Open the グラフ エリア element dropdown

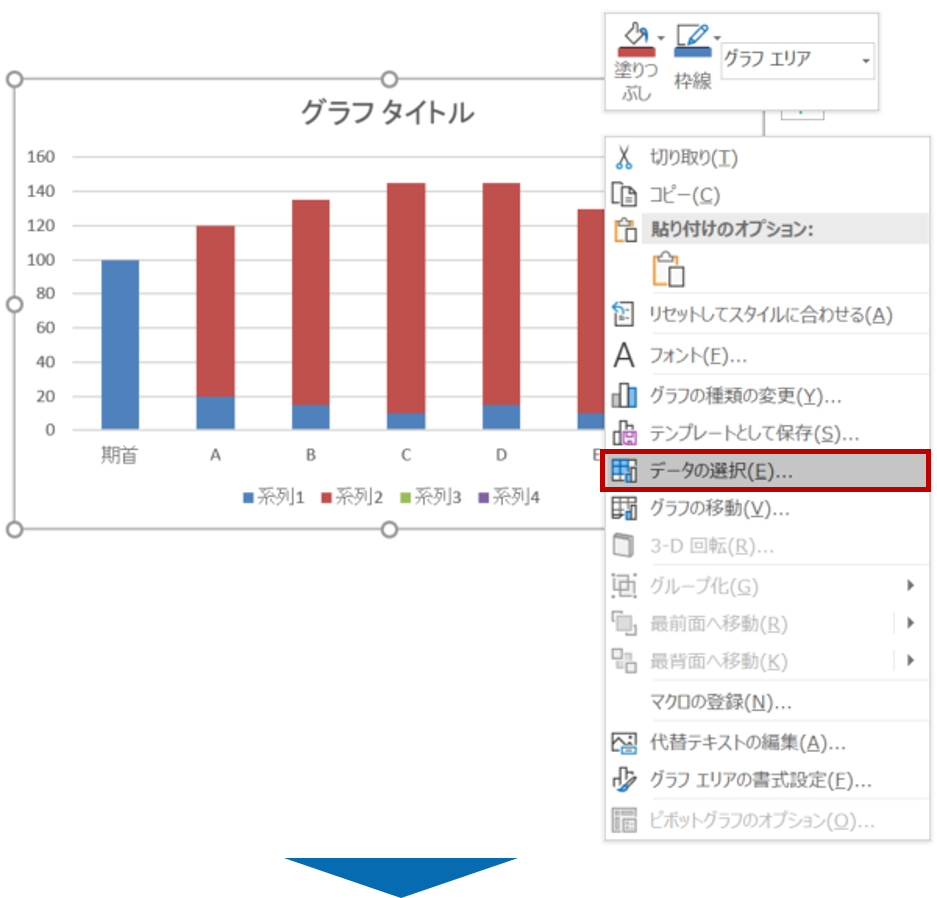point(865,61)
